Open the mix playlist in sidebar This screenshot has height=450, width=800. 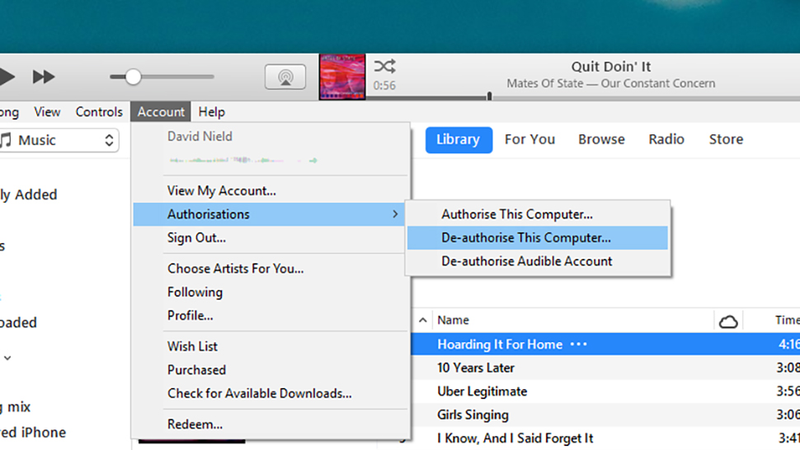[x=15, y=407]
